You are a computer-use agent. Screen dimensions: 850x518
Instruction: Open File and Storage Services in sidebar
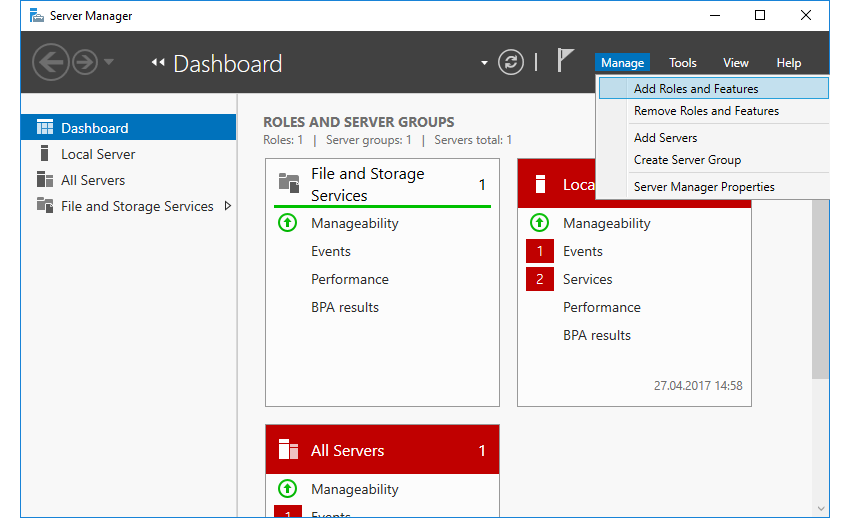click(x=137, y=206)
